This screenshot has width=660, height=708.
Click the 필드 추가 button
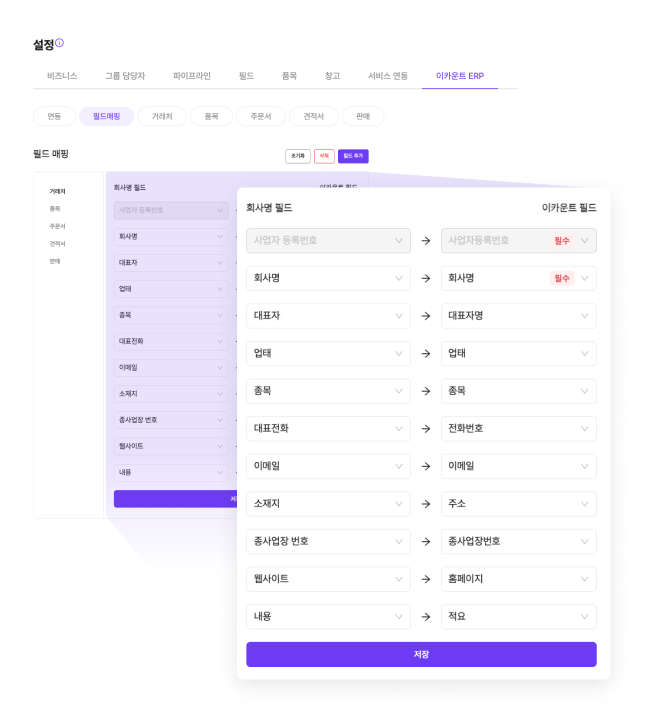(x=354, y=156)
